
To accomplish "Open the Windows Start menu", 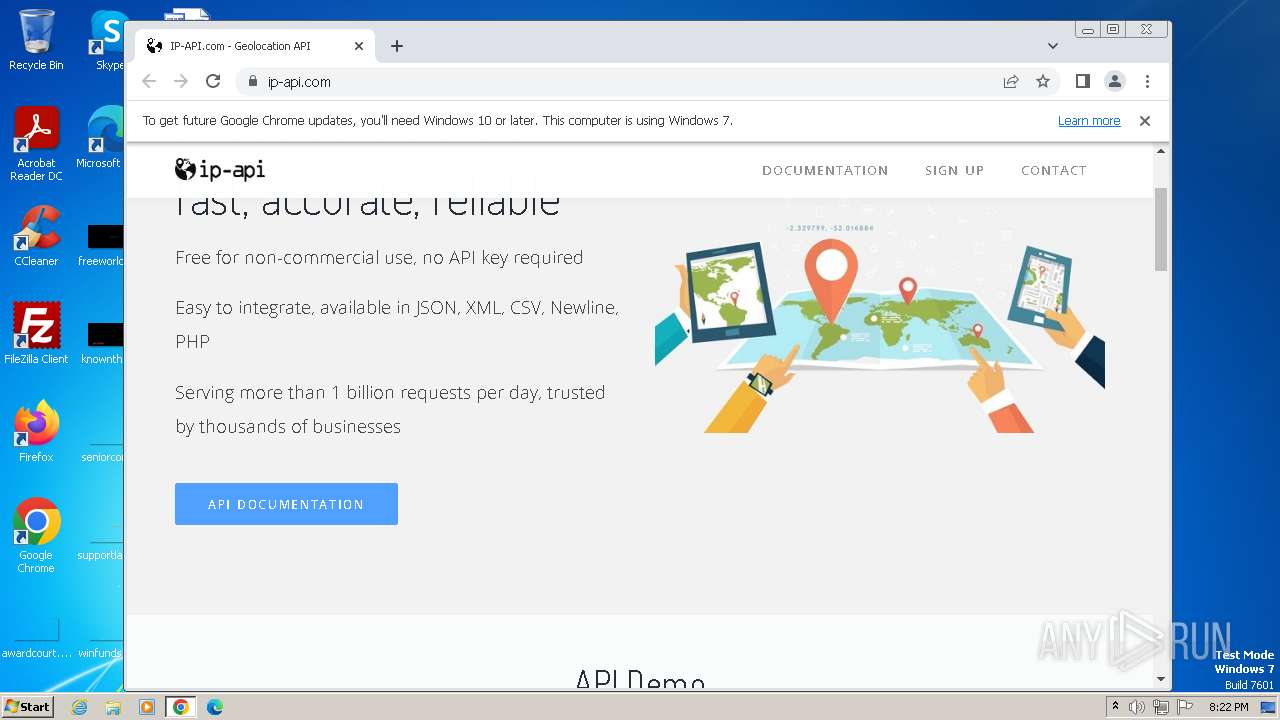I will tap(28, 707).
